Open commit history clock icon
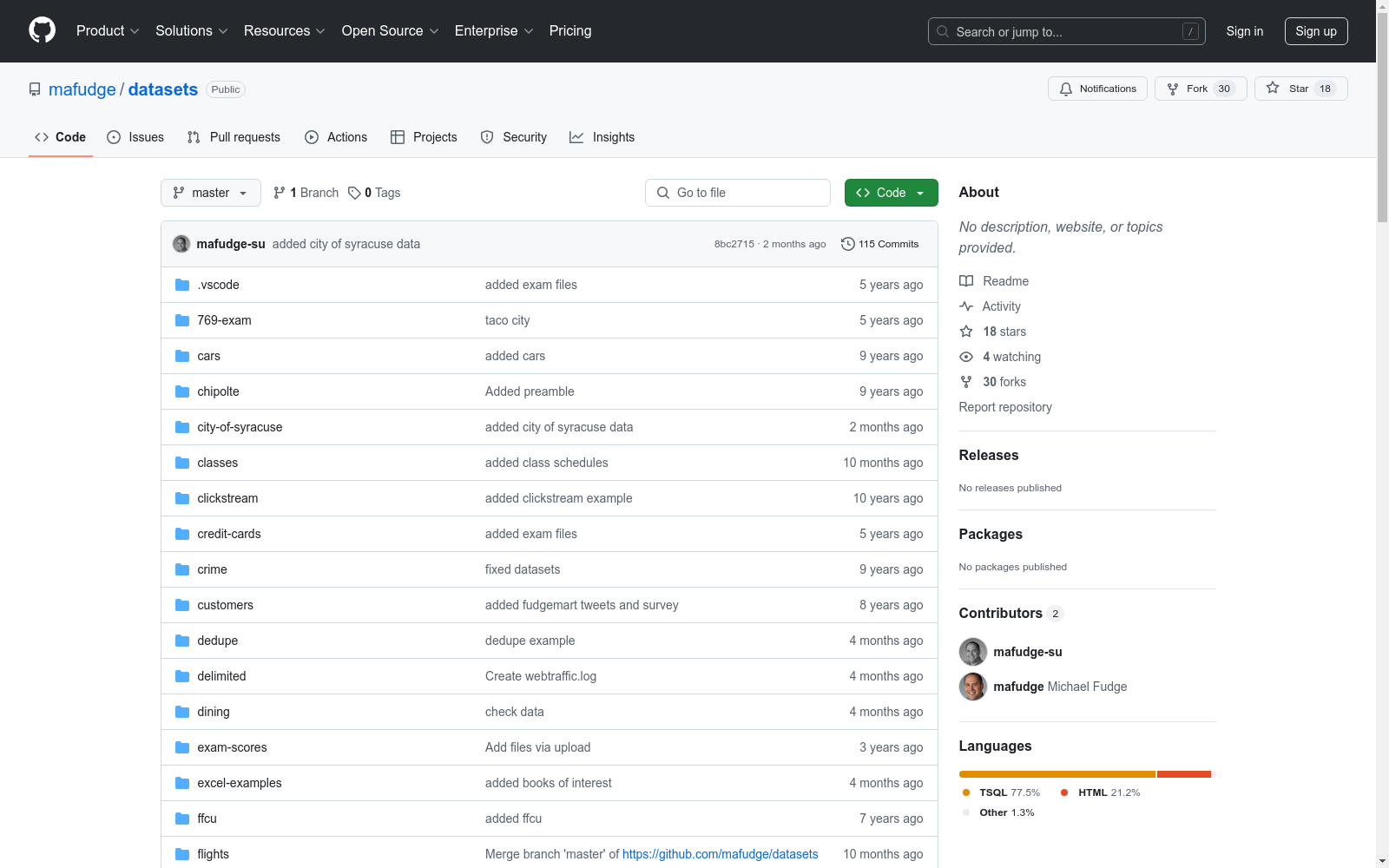Screen dimensions: 1389x868 [848, 244]
